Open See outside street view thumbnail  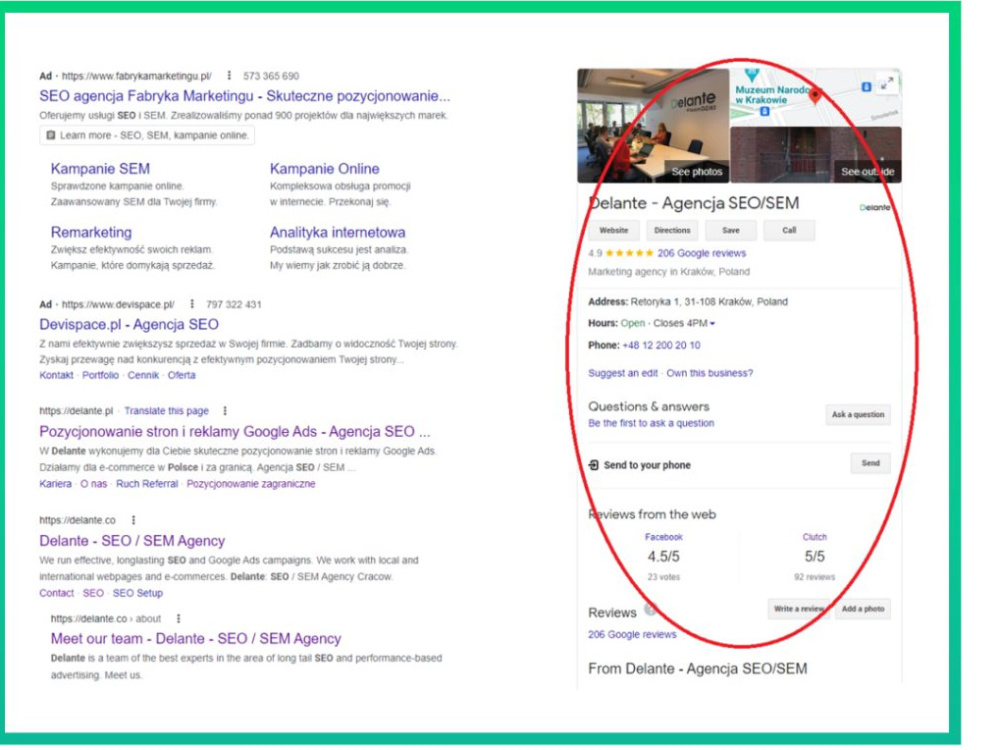816,155
